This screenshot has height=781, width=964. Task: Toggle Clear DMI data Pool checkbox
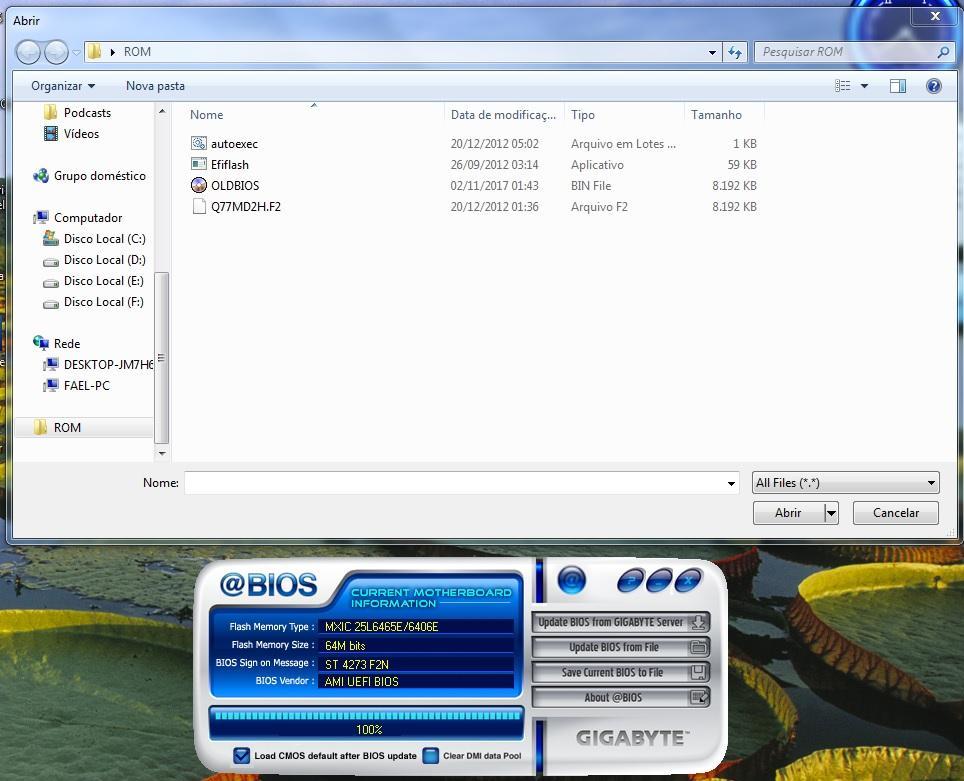[x=430, y=756]
